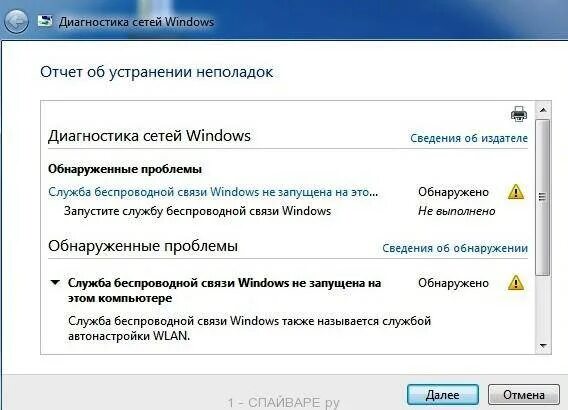Click the 'Не выполнено' status text
The height and width of the screenshot is (410, 568).
(456, 211)
